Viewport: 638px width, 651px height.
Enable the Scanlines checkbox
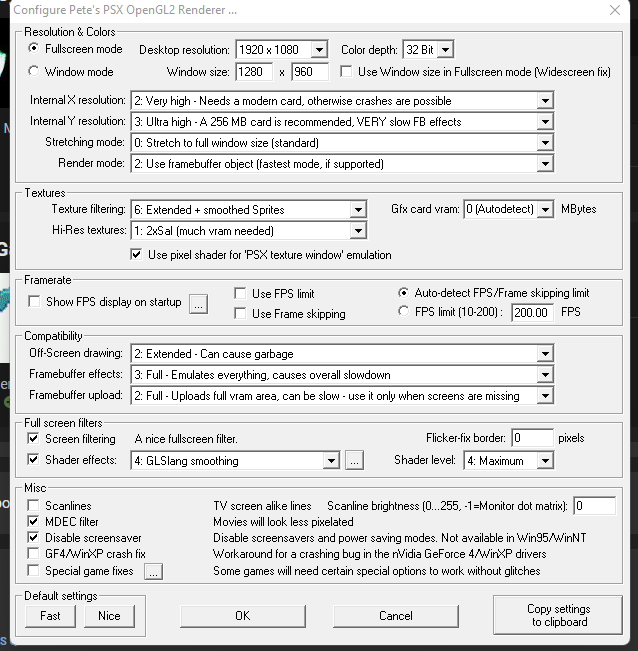click(x=35, y=506)
